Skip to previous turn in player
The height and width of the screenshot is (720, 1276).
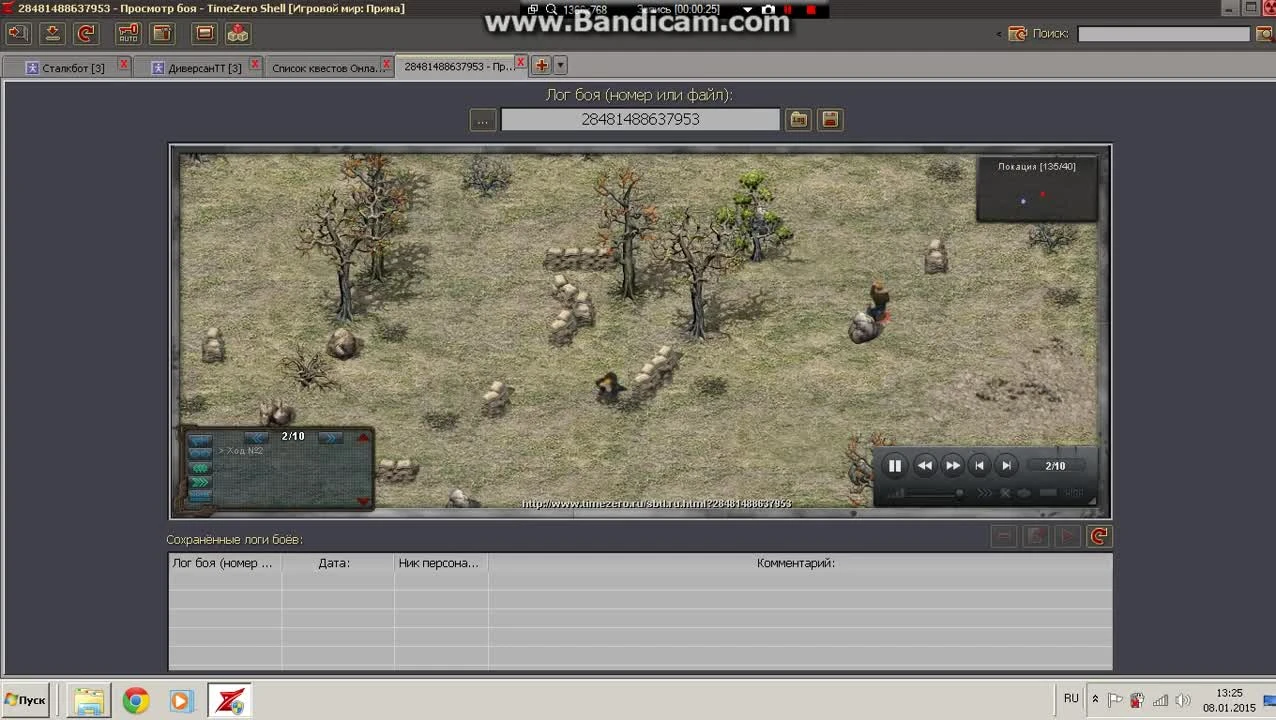(x=980, y=466)
